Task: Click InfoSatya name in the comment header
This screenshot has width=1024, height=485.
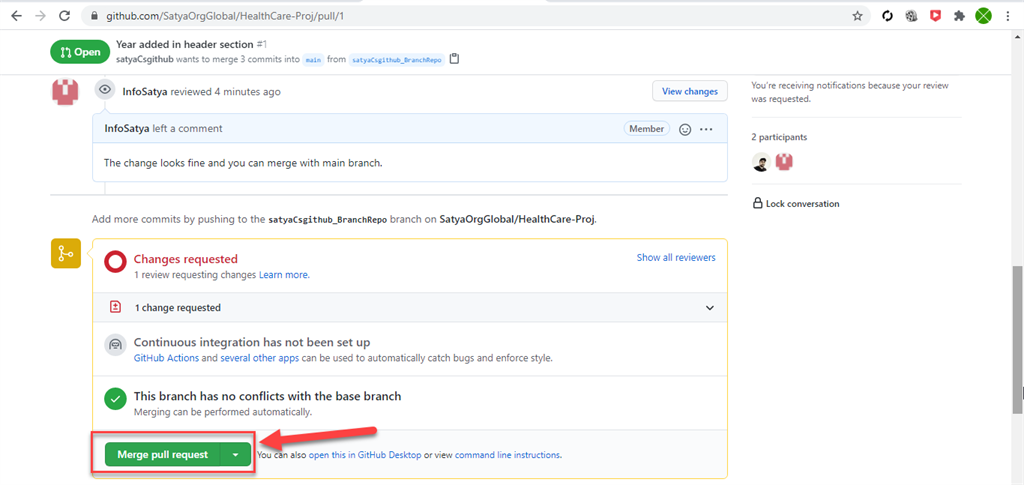Action: [127, 129]
